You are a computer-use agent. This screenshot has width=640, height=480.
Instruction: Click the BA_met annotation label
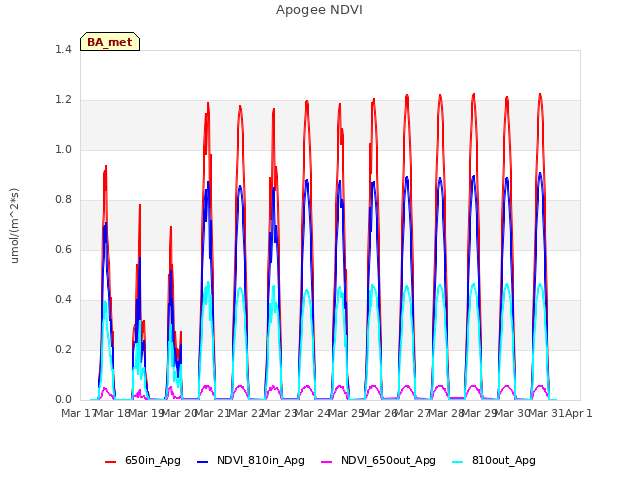(110, 42)
